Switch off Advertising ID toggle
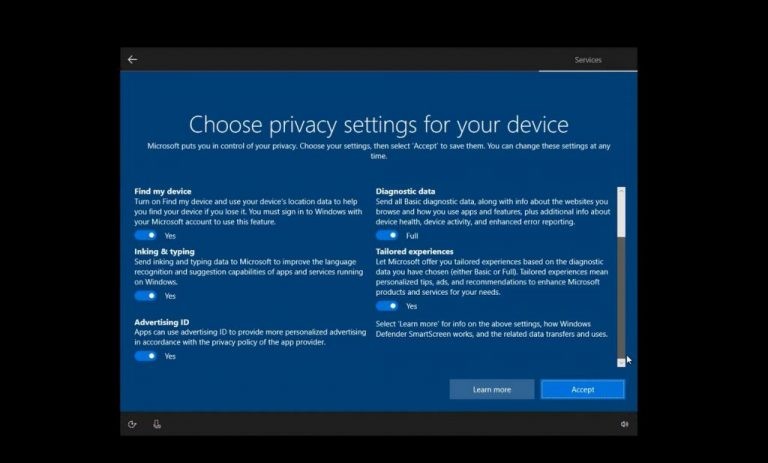Screen dimensions: 768x463 pos(145,356)
